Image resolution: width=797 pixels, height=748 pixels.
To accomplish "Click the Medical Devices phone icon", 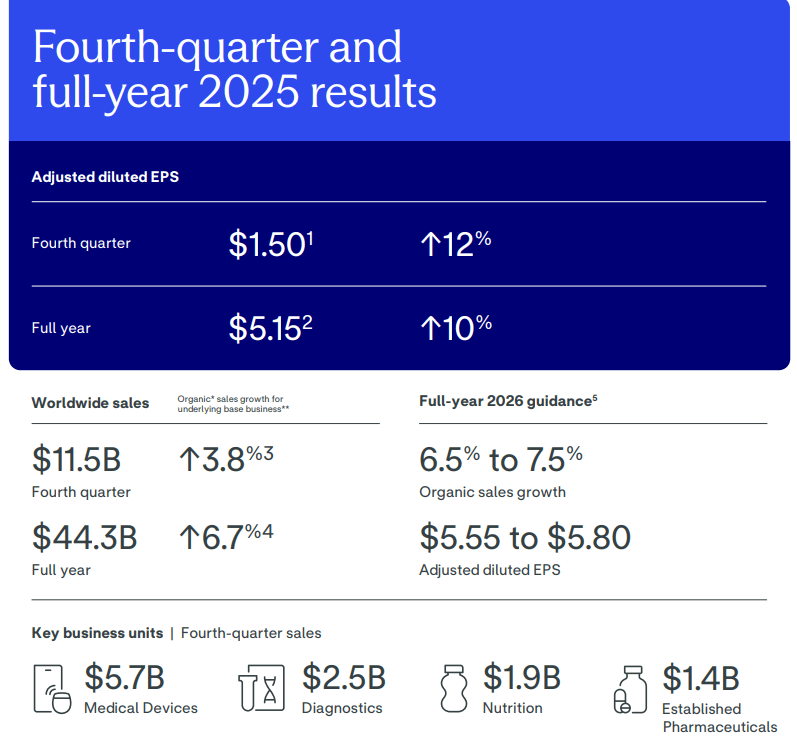I will pyautogui.click(x=53, y=688).
